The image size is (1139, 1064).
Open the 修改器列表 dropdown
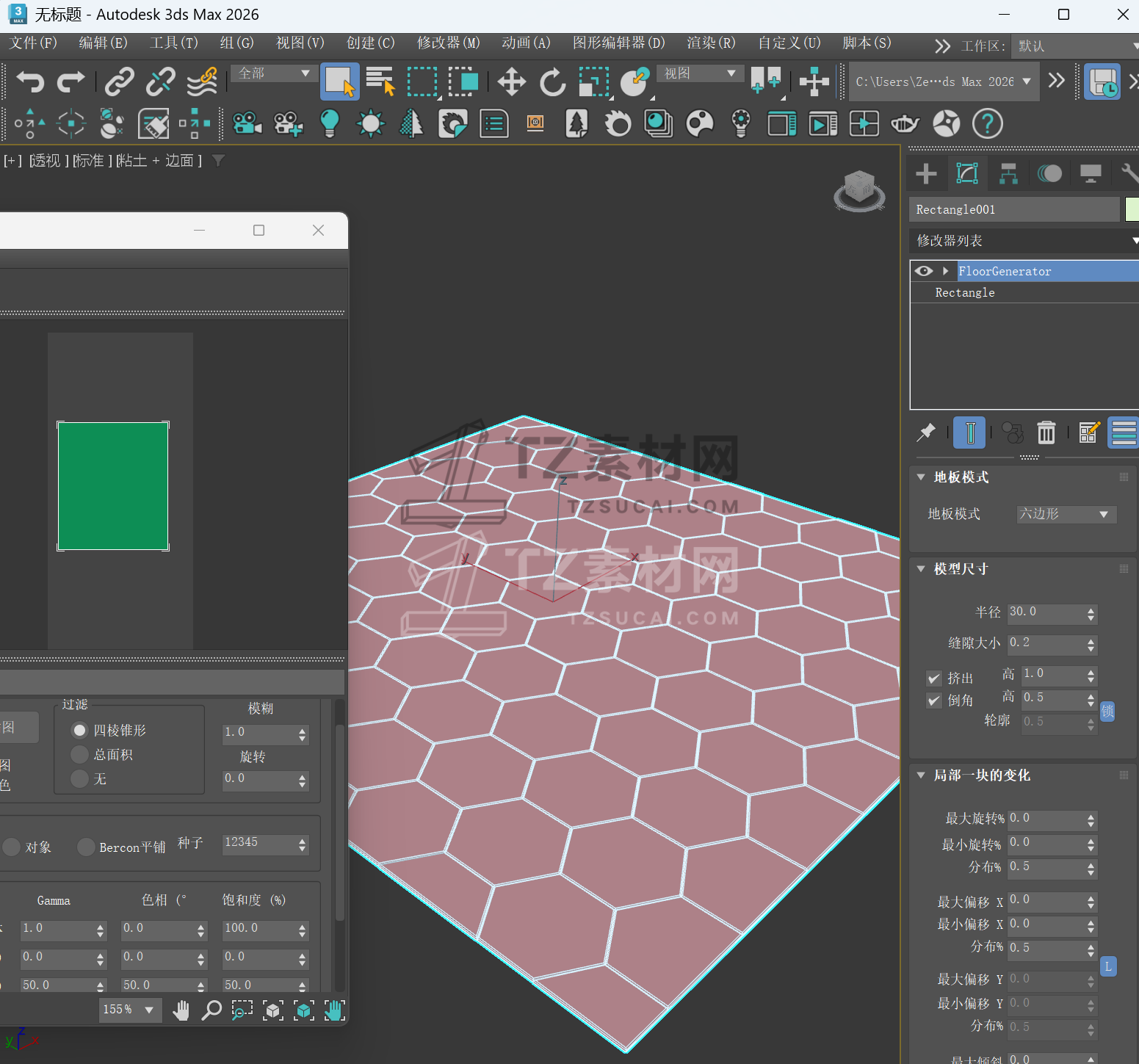1024,240
